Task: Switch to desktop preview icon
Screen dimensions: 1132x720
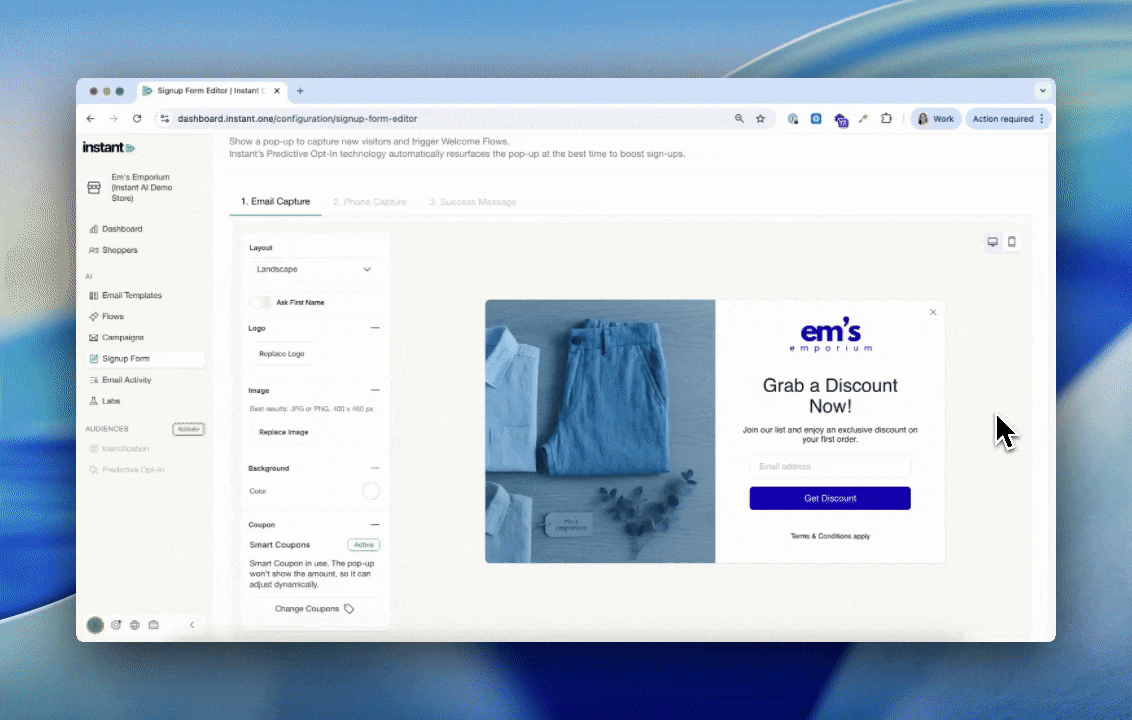Action: [x=992, y=242]
